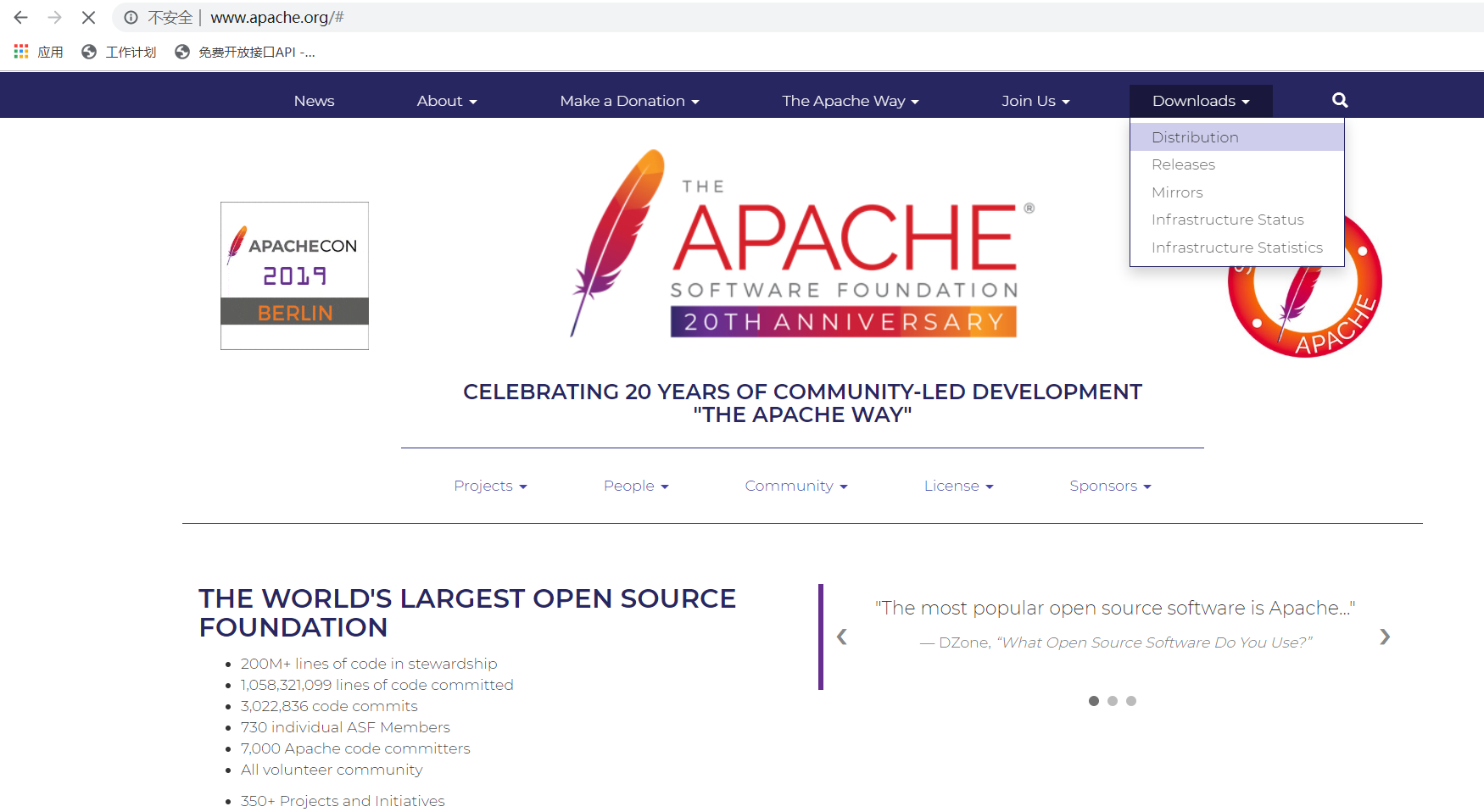Screen dimensions: 1484x812
Task: Click the Apache Software Foundation logo
Action: (x=801, y=244)
